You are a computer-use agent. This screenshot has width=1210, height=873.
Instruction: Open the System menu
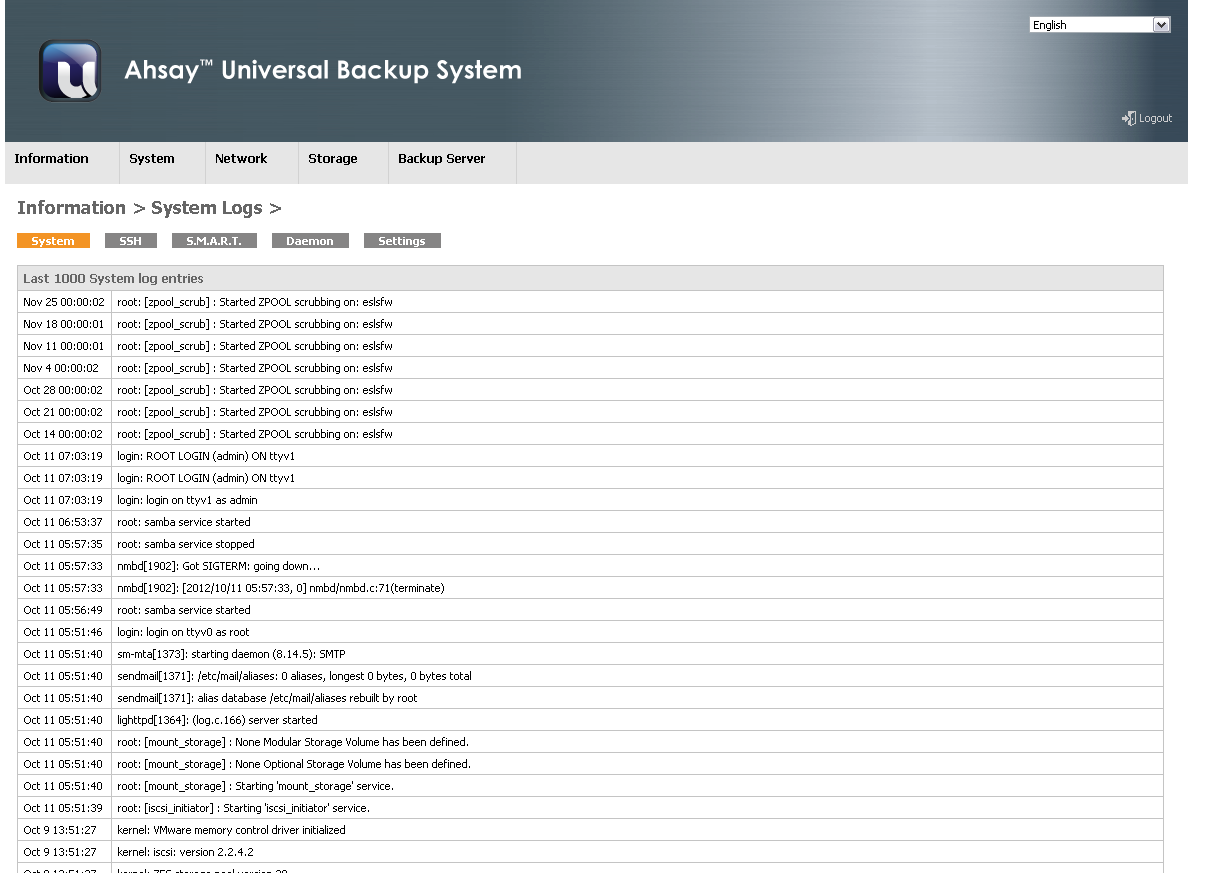pyautogui.click(x=152, y=159)
